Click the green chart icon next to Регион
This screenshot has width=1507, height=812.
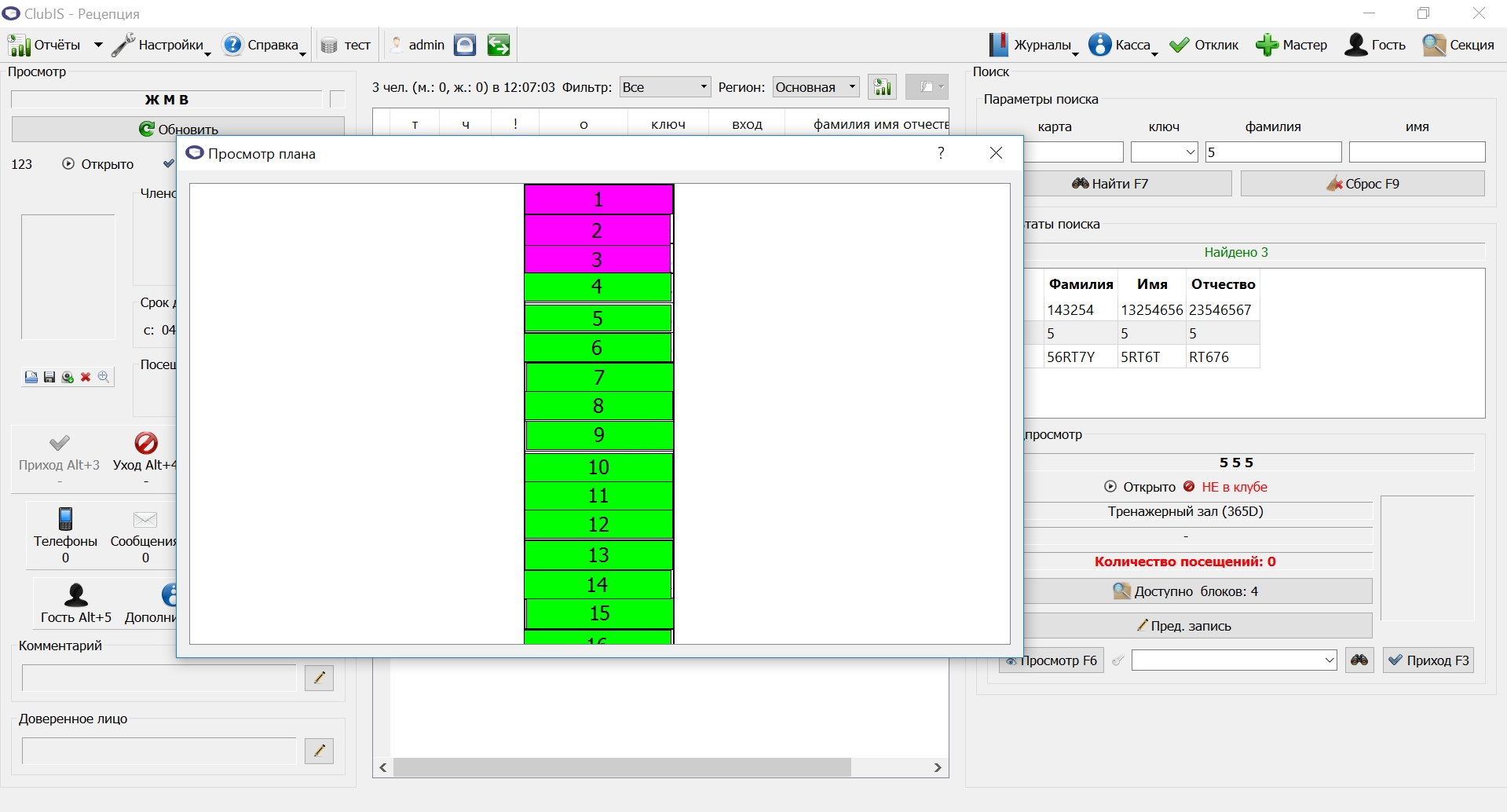(x=883, y=87)
